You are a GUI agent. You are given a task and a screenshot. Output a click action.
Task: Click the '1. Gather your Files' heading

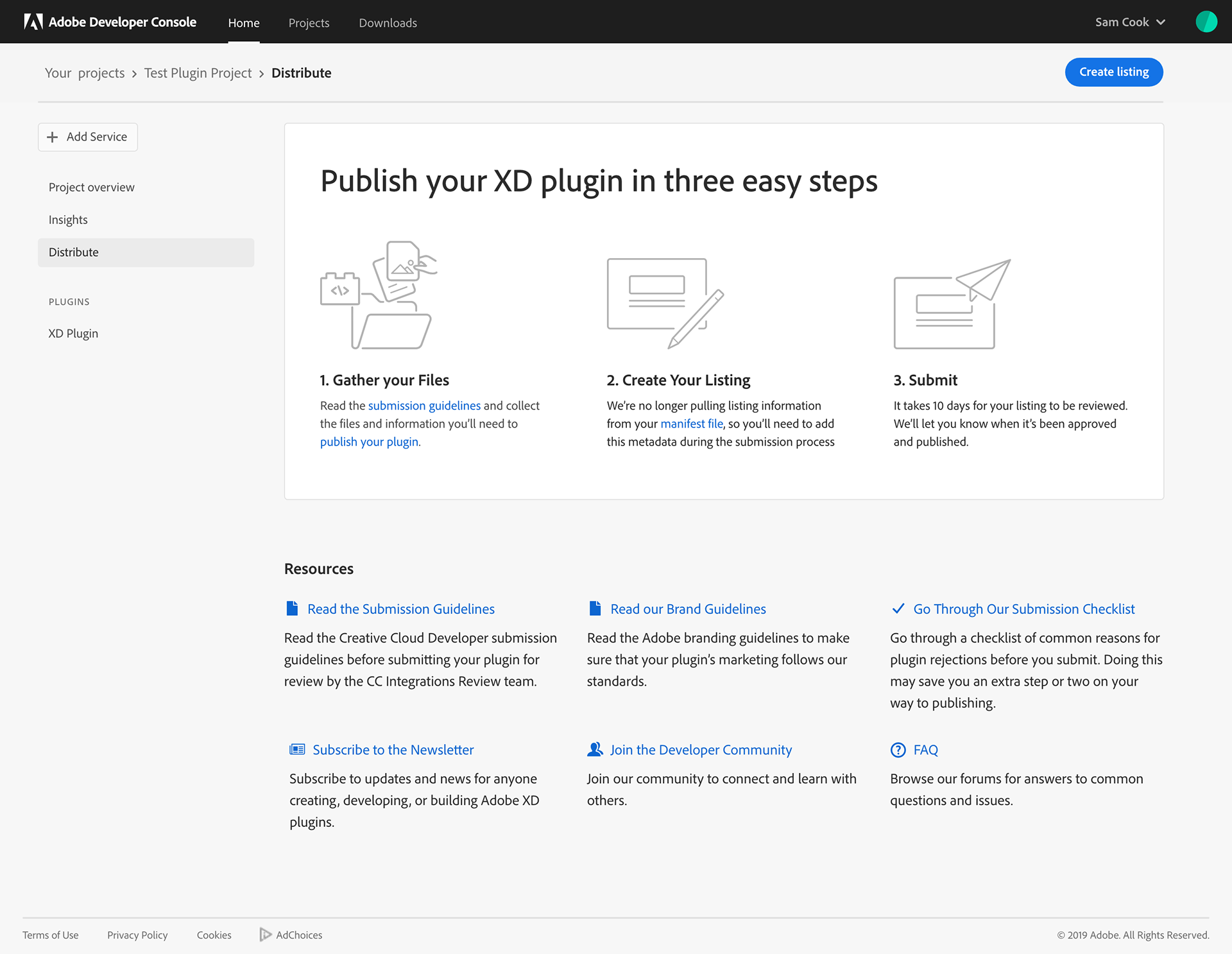pyautogui.click(x=384, y=380)
